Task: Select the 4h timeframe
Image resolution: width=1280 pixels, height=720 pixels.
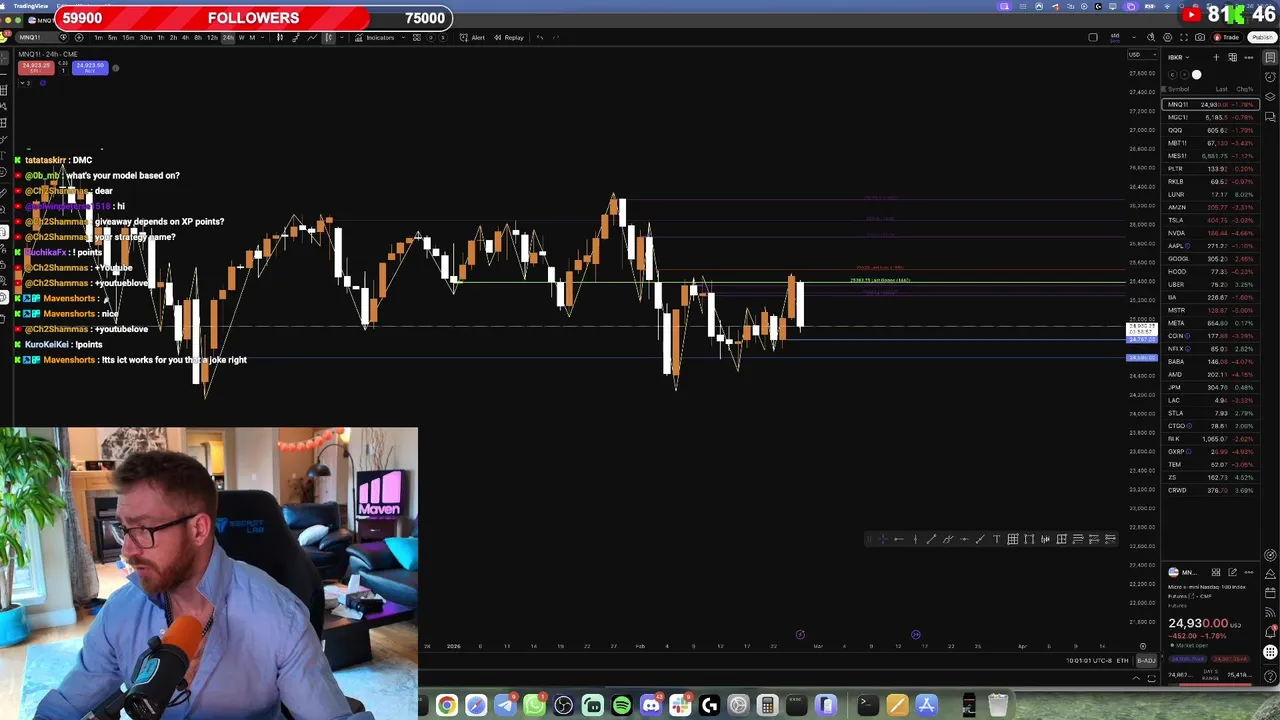Action: pos(185,38)
